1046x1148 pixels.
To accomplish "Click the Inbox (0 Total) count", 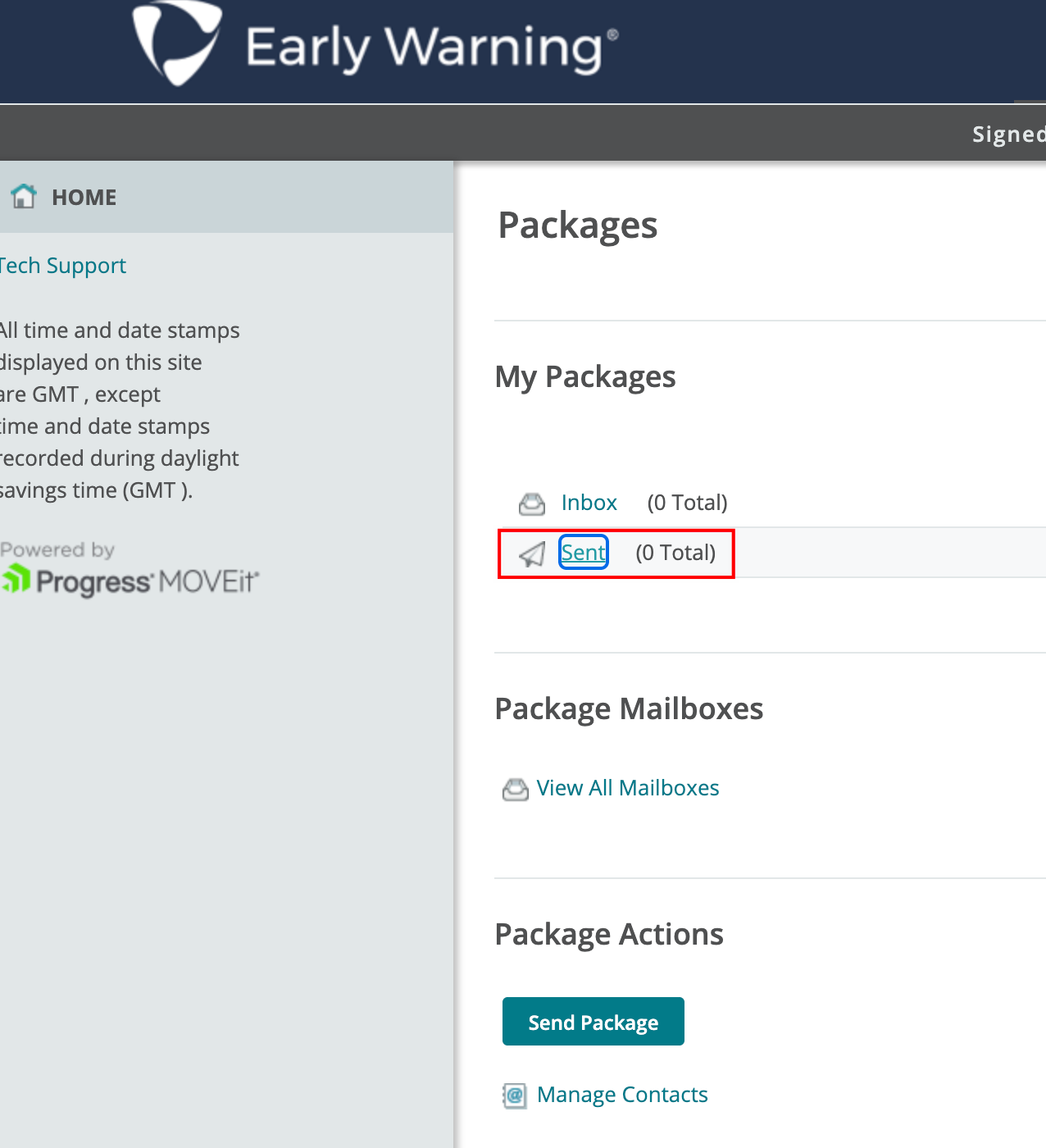I will (x=687, y=503).
